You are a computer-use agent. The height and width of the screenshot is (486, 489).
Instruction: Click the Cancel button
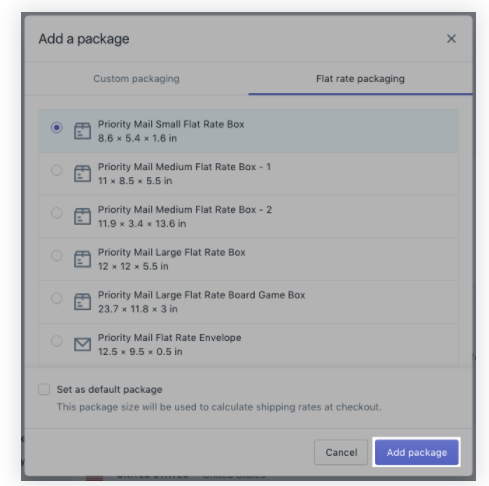click(341, 452)
